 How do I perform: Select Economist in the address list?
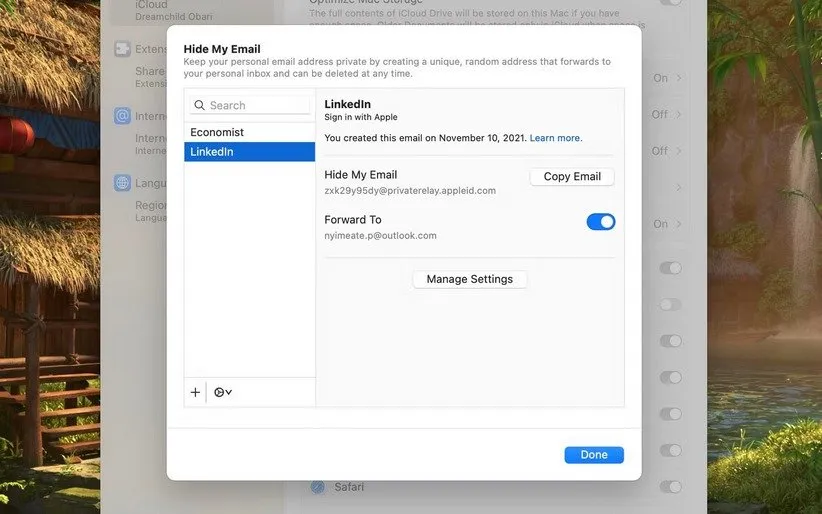[x=249, y=132]
